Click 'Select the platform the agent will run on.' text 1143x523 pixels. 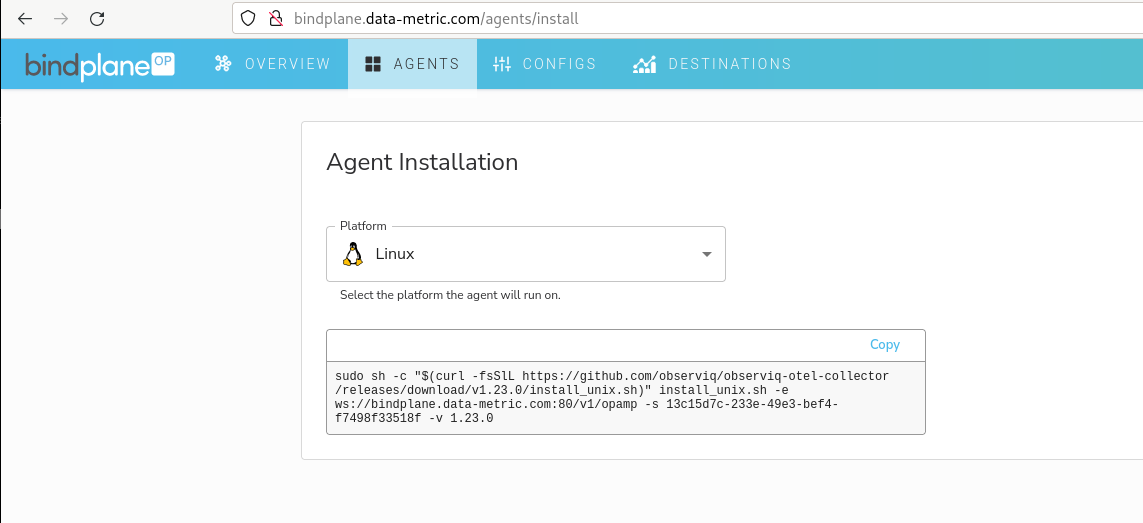coord(450,296)
